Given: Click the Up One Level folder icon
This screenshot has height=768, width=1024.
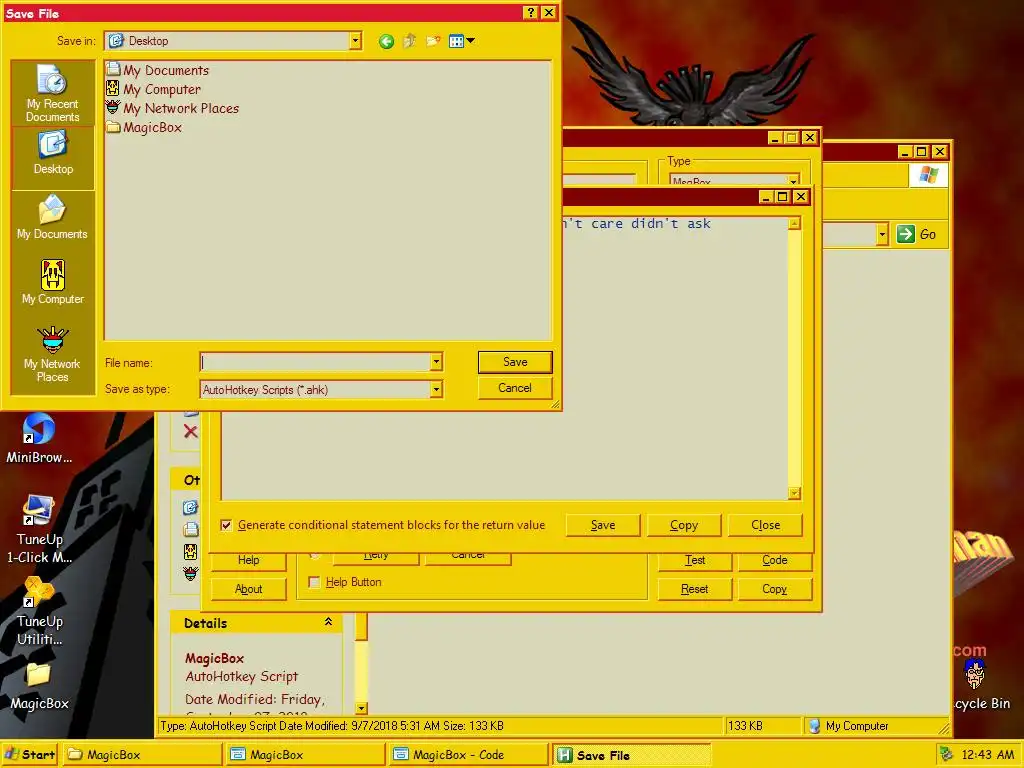Looking at the screenshot, I should pyautogui.click(x=409, y=41).
